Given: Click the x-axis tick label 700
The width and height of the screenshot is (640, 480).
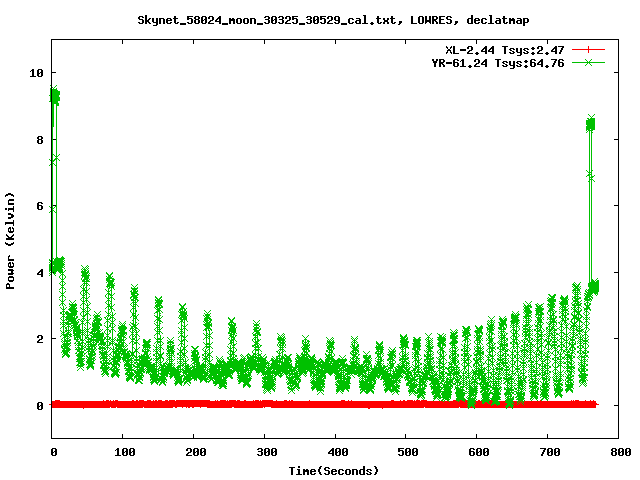Looking at the screenshot, I should click(x=550, y=452).
